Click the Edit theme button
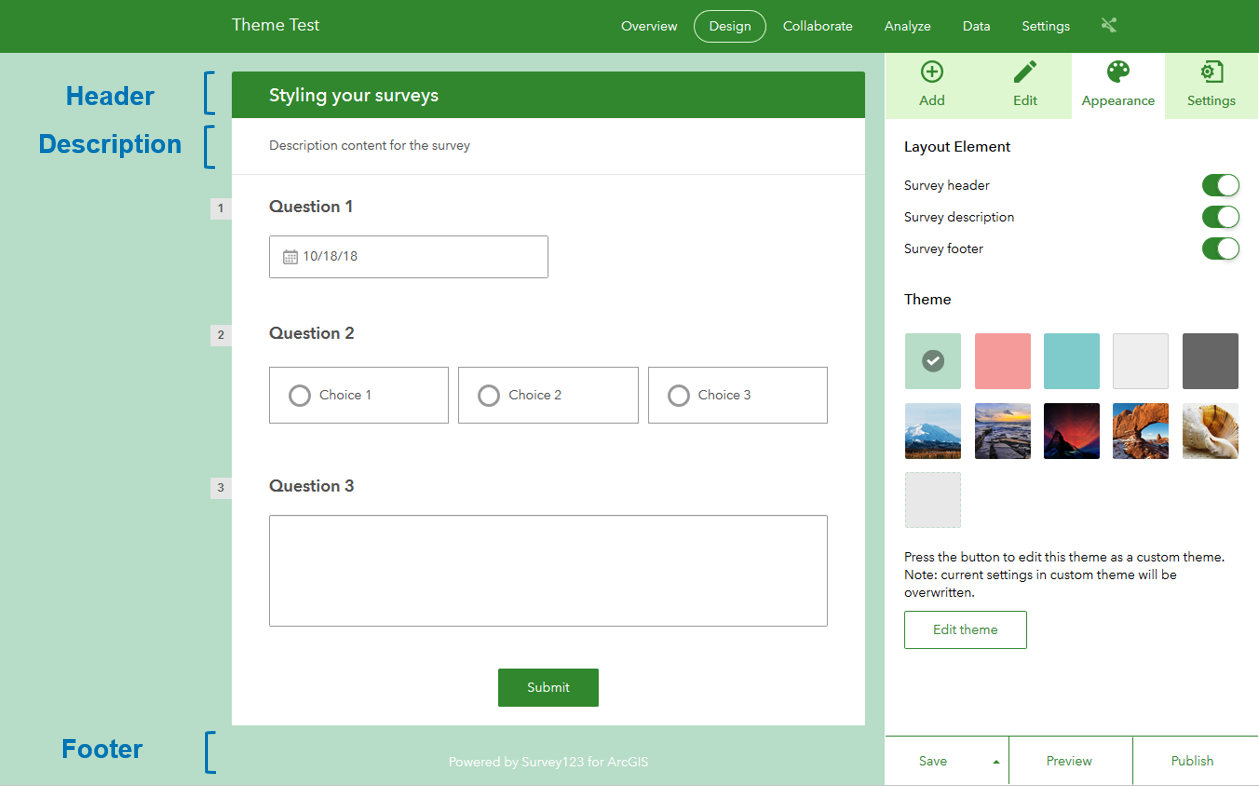The height and width of the screenshot is (786, 1259). [965, 630]
